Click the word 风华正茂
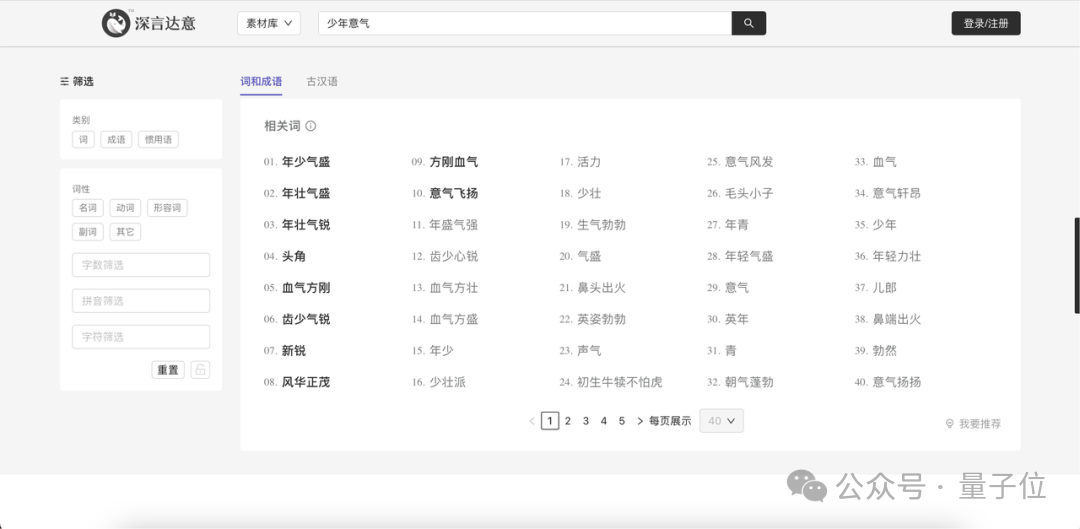The image size is (1080, 529). pyautogui.click(x=306, y=382)
